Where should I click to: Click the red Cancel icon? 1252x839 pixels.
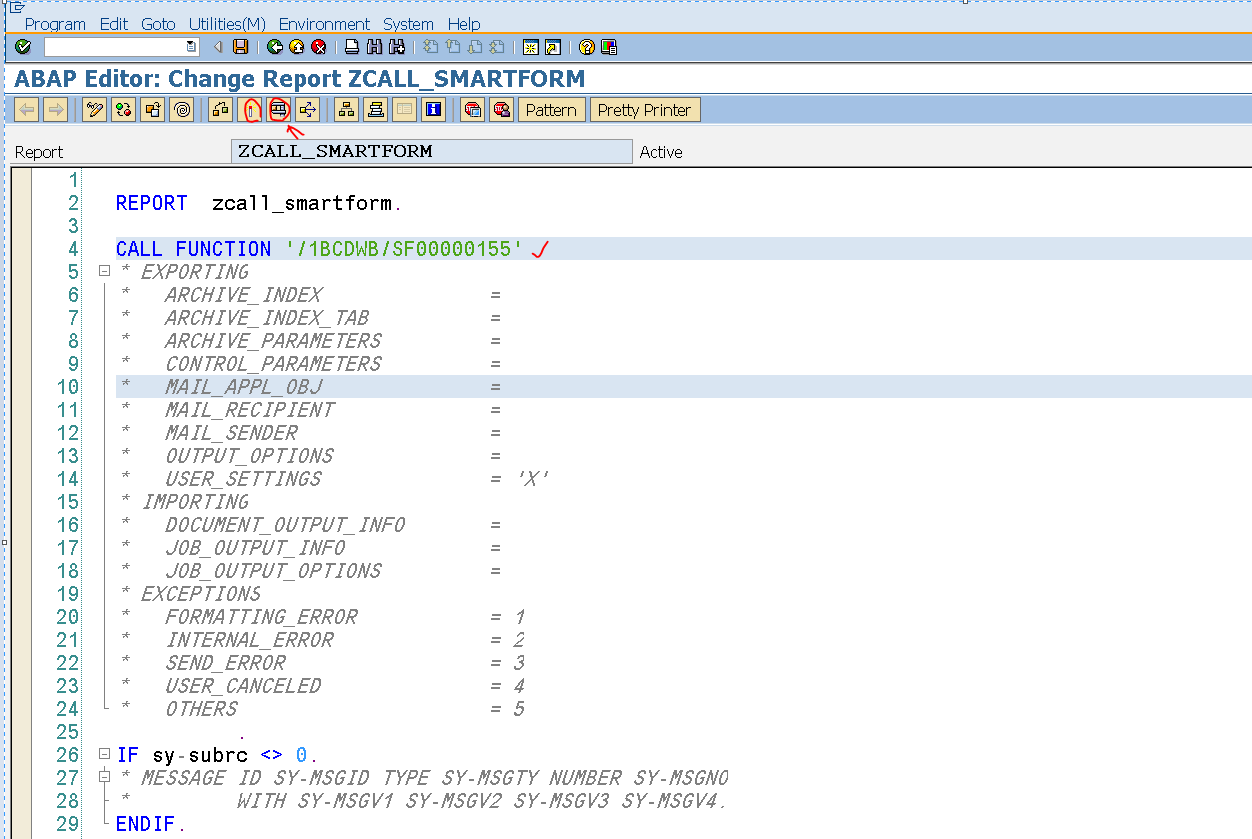click(319, 47)
